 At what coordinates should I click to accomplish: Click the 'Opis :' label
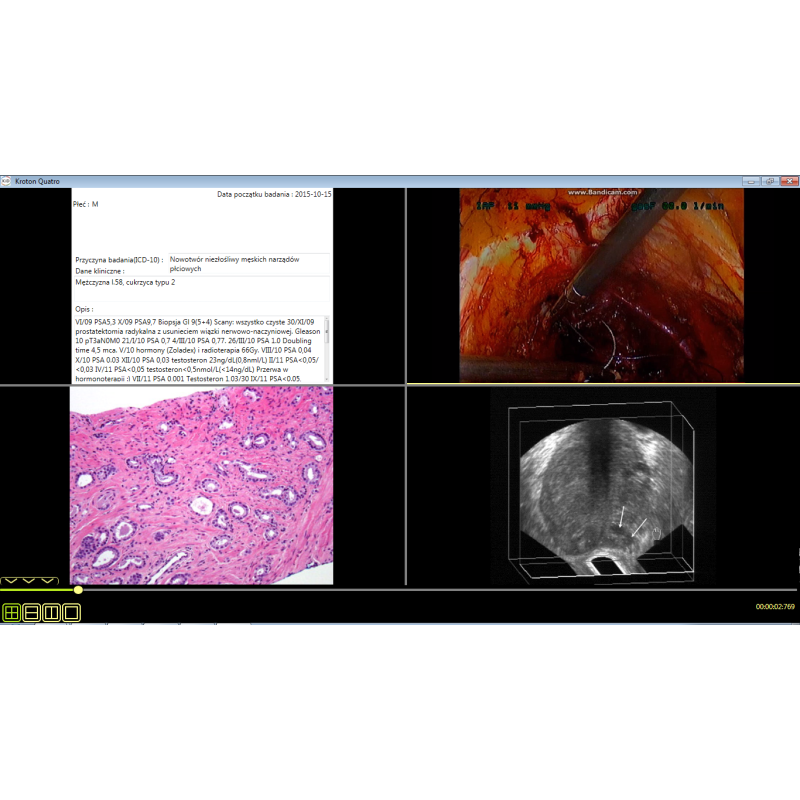click(84, 309)
